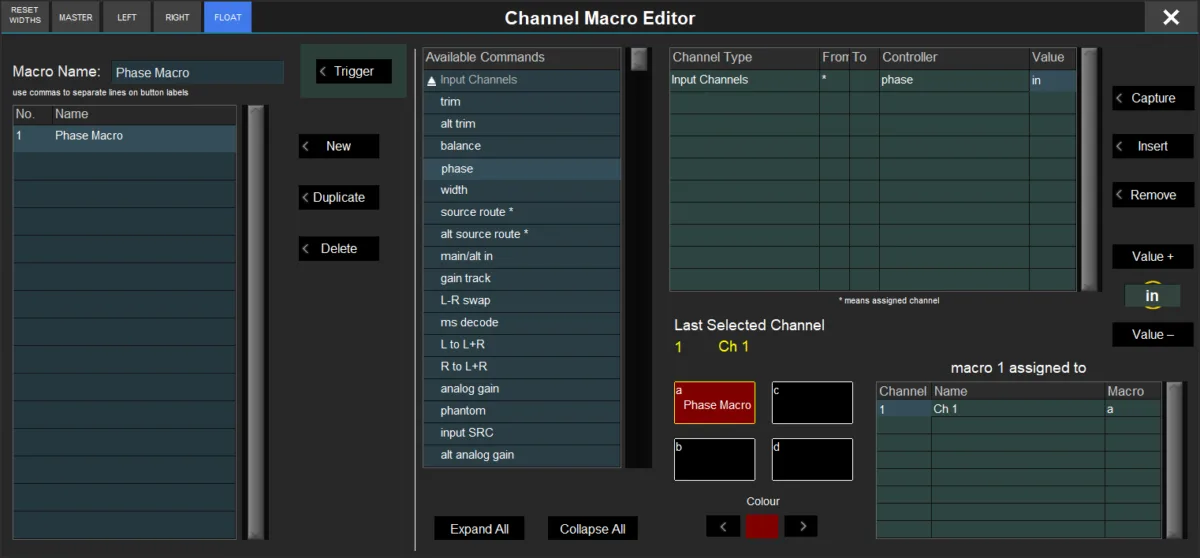The height and width of the screenshot is (558, 1200).
Task: Select the 'balance' command
Action: [x=521, y=146]
